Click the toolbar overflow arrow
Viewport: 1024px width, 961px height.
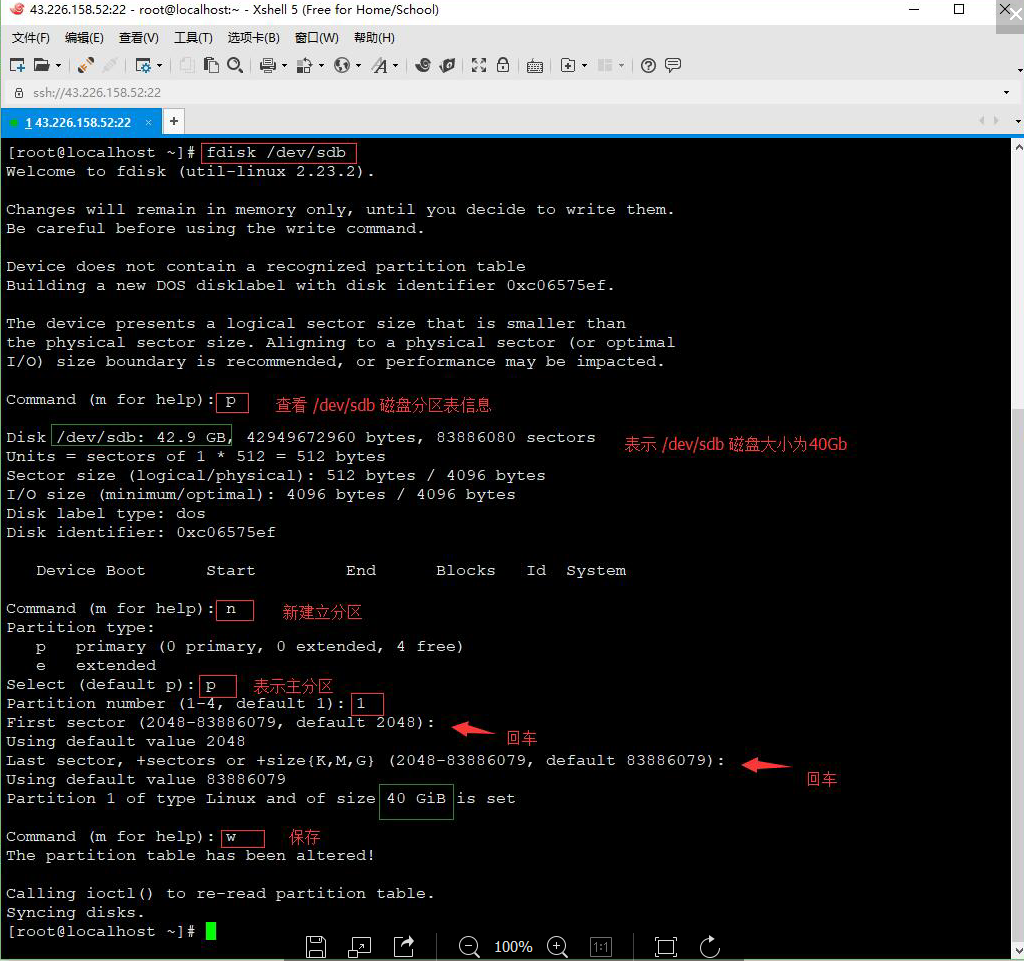pyautogui.click(x=1019, y=71)
